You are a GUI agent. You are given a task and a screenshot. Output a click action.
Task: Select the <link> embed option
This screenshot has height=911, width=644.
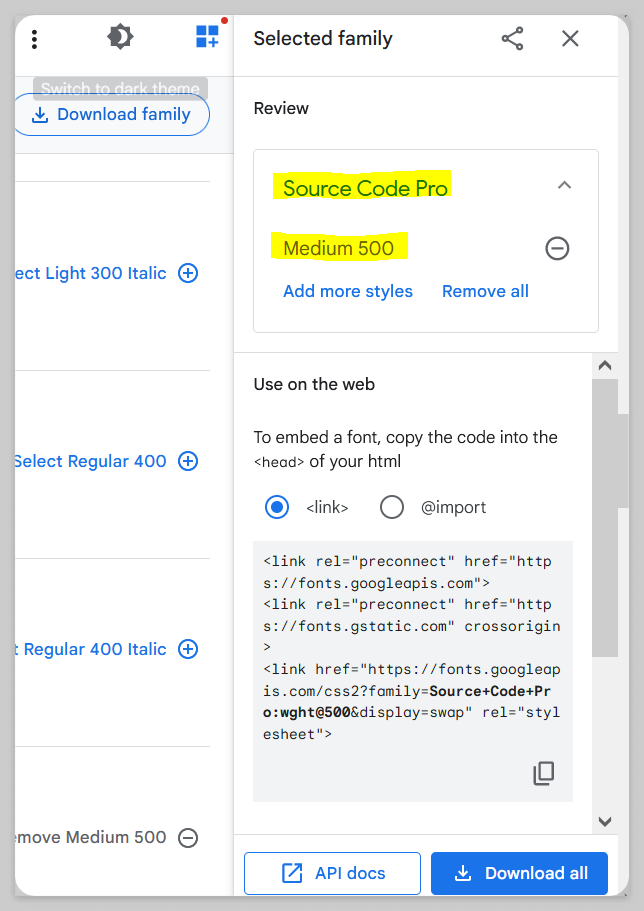tap(277, 507)
